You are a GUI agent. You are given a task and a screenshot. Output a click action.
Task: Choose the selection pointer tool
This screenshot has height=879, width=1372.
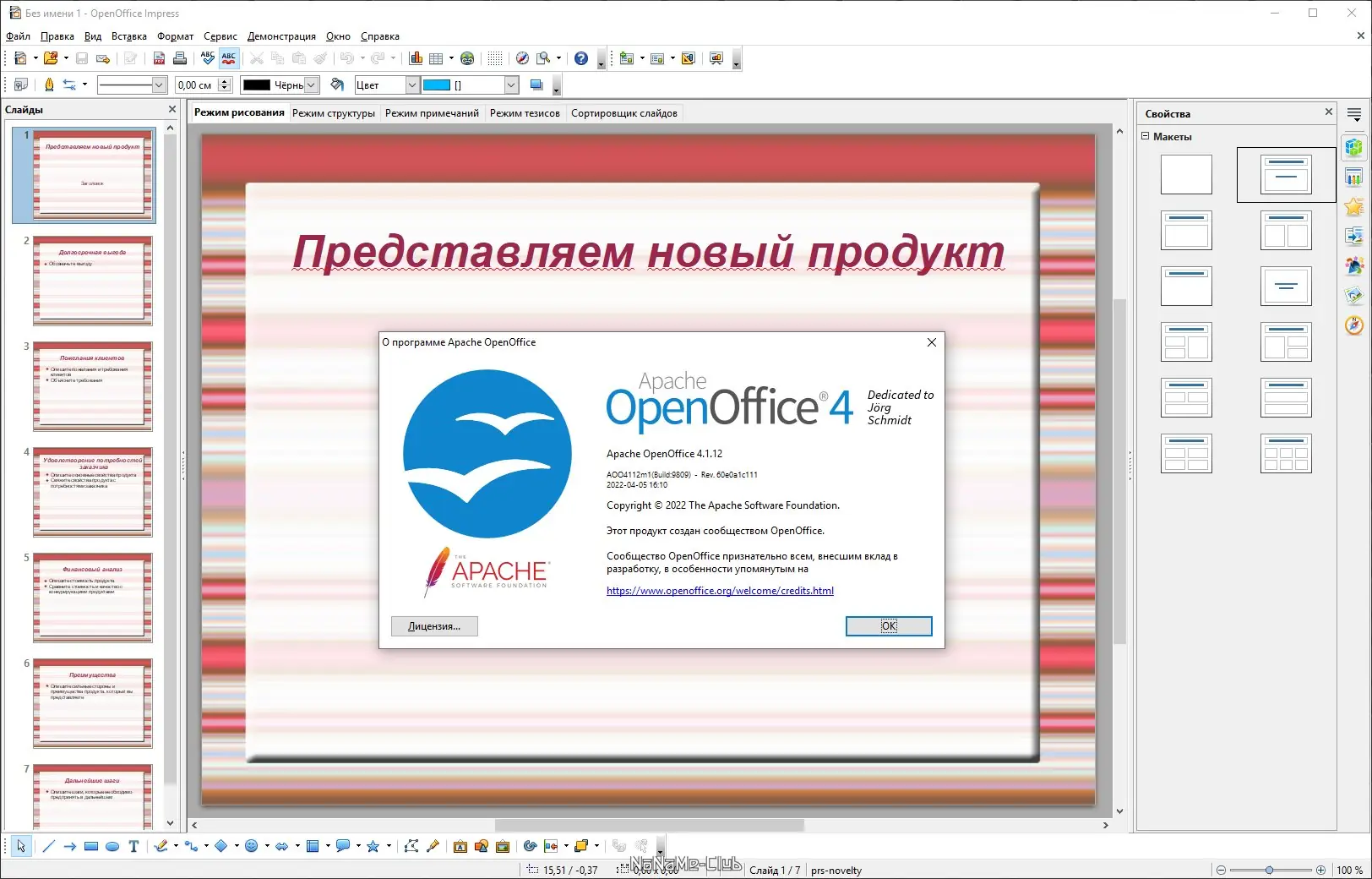[21, 846]
